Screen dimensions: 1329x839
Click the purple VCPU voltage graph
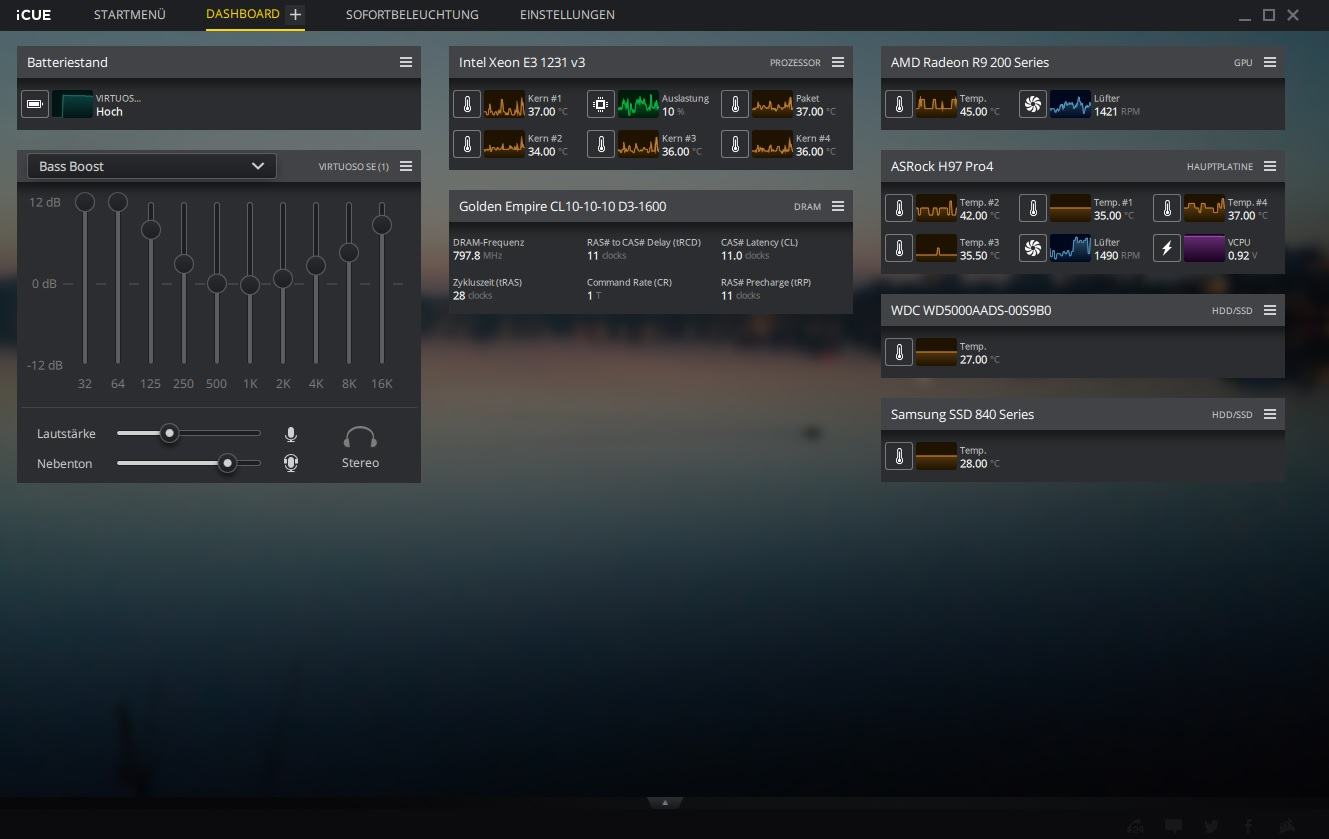tap(1204, 248)
